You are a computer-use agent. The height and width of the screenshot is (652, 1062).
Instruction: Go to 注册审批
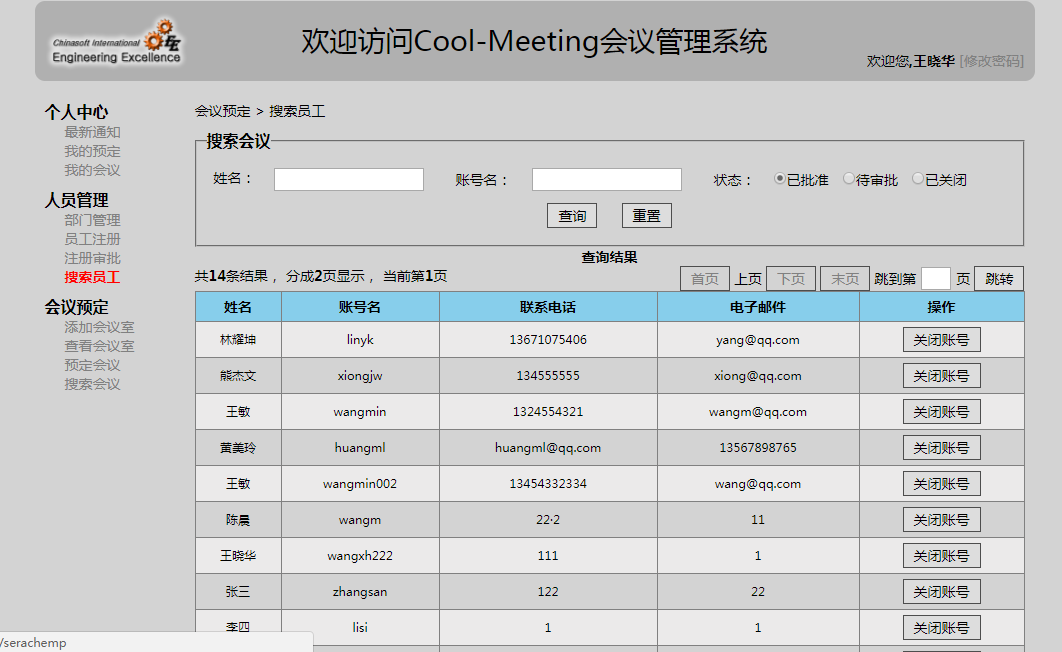click(92, 258)
